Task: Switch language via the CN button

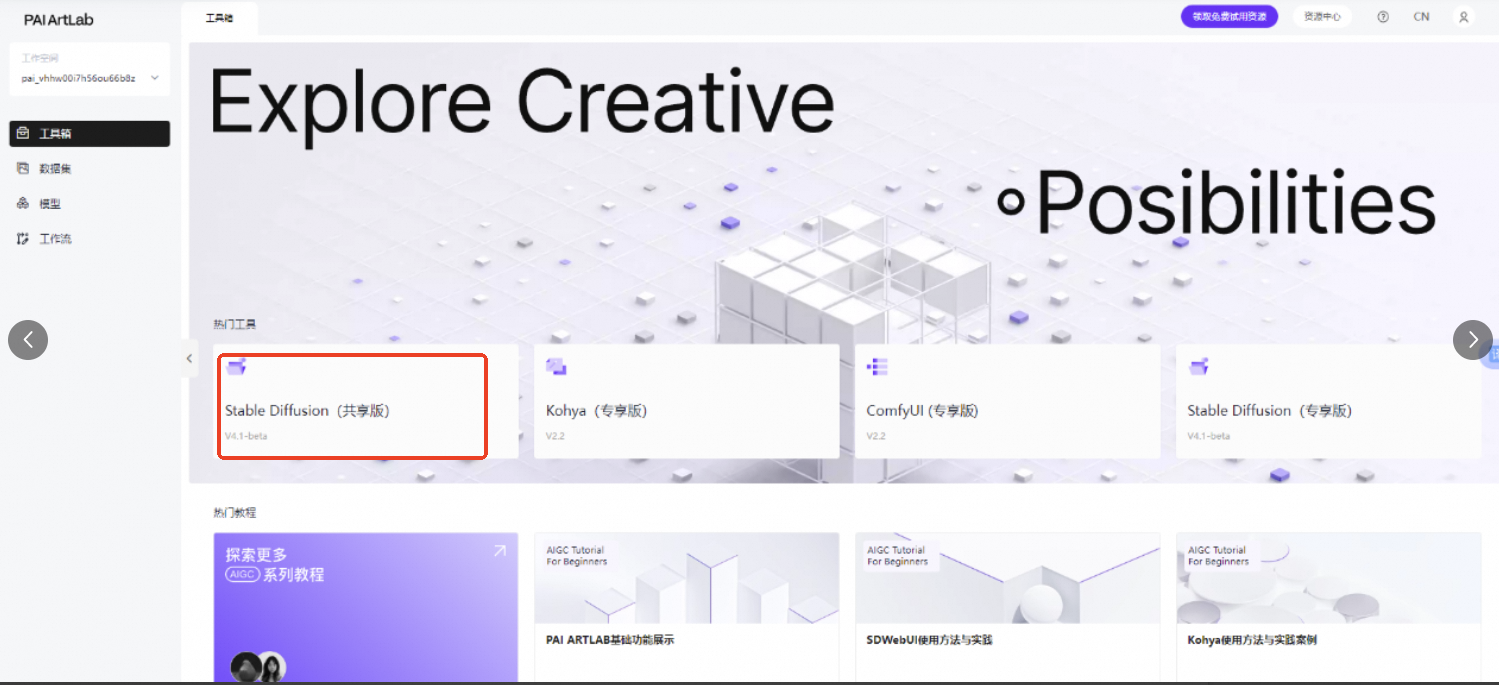Action: [x=1421, y=17]
